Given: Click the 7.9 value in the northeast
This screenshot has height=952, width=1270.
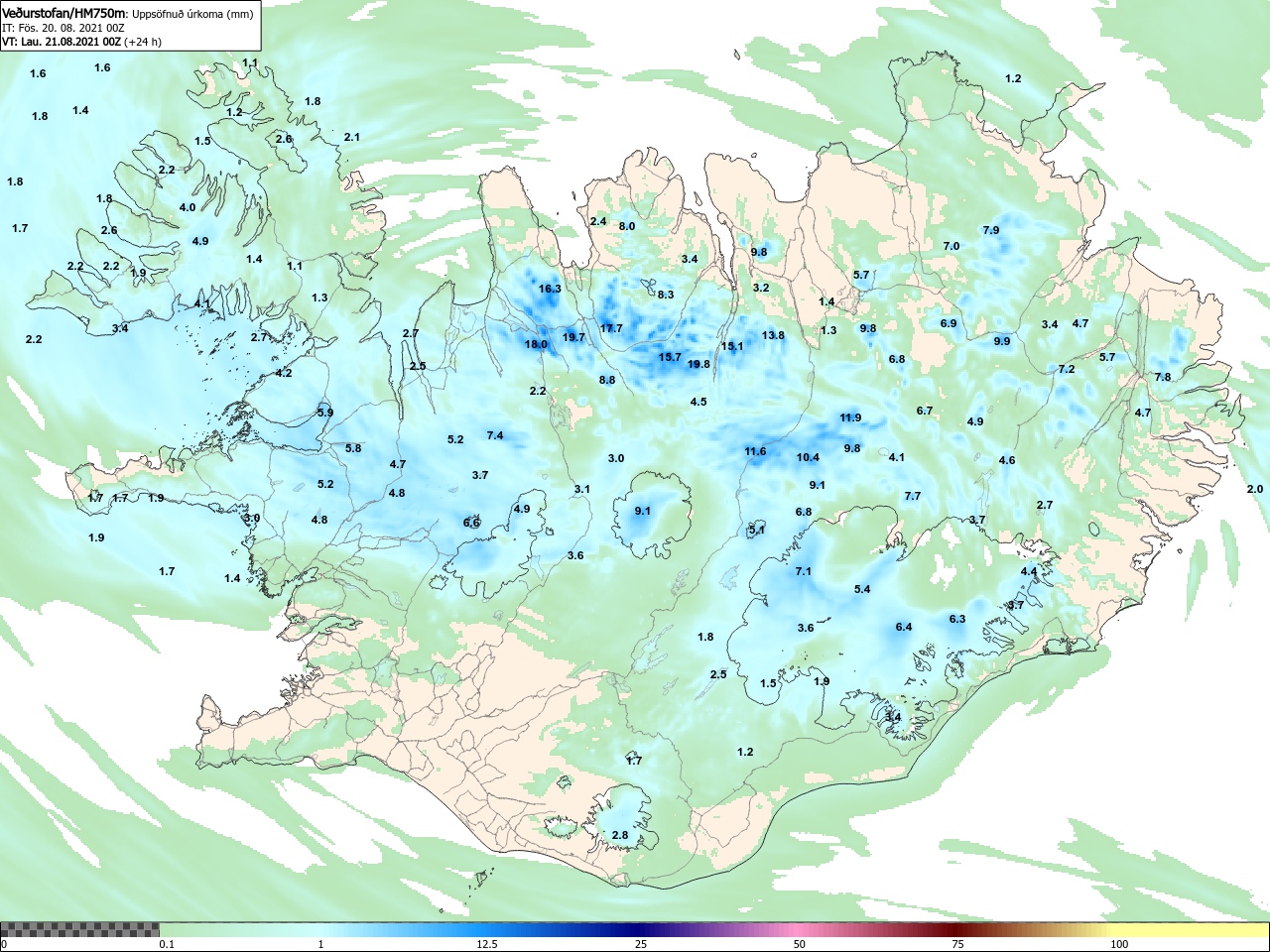Looking at the screenshot, I should coord(991,230).
